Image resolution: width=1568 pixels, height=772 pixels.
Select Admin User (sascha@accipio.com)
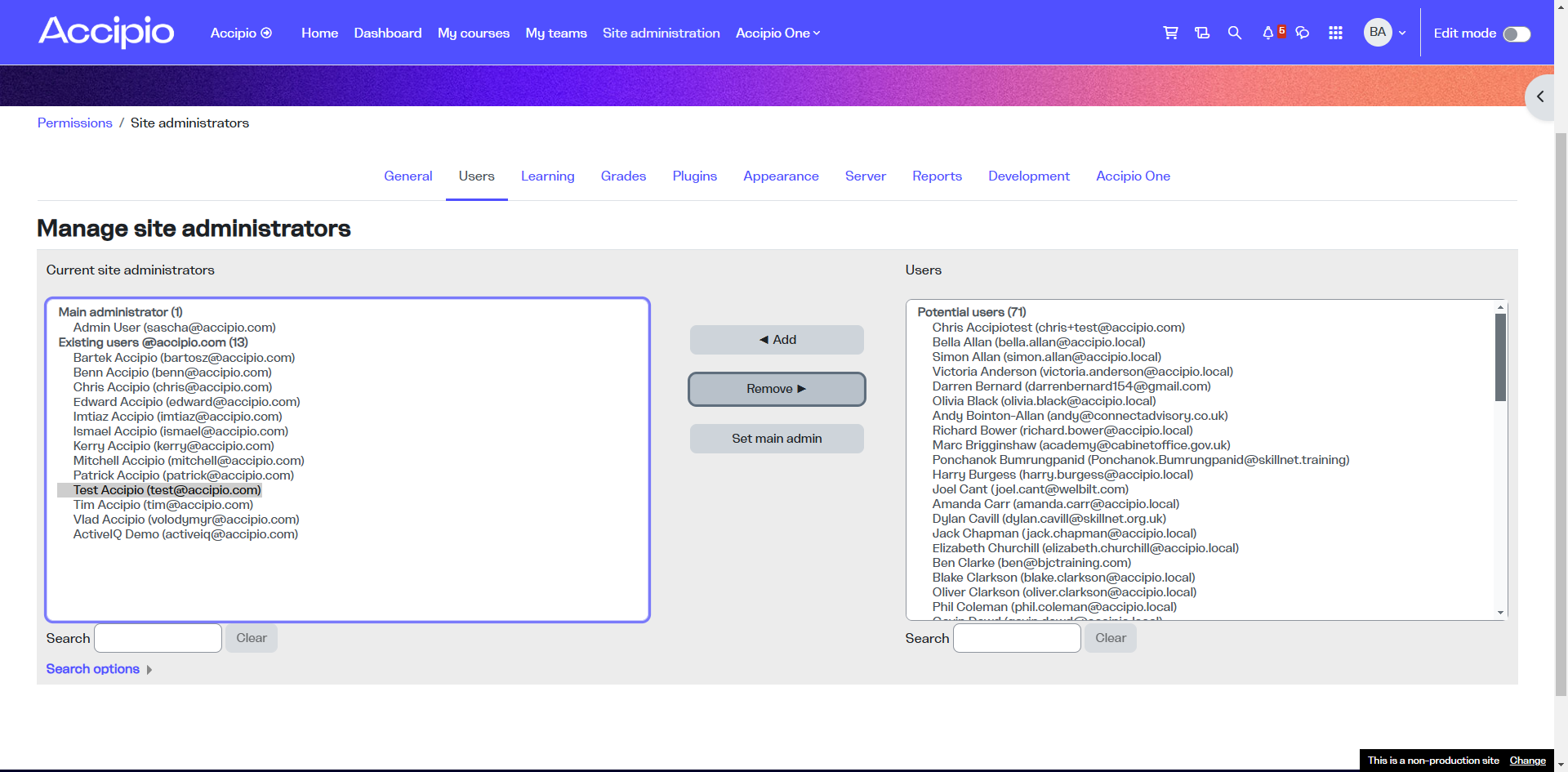[175, 328]
